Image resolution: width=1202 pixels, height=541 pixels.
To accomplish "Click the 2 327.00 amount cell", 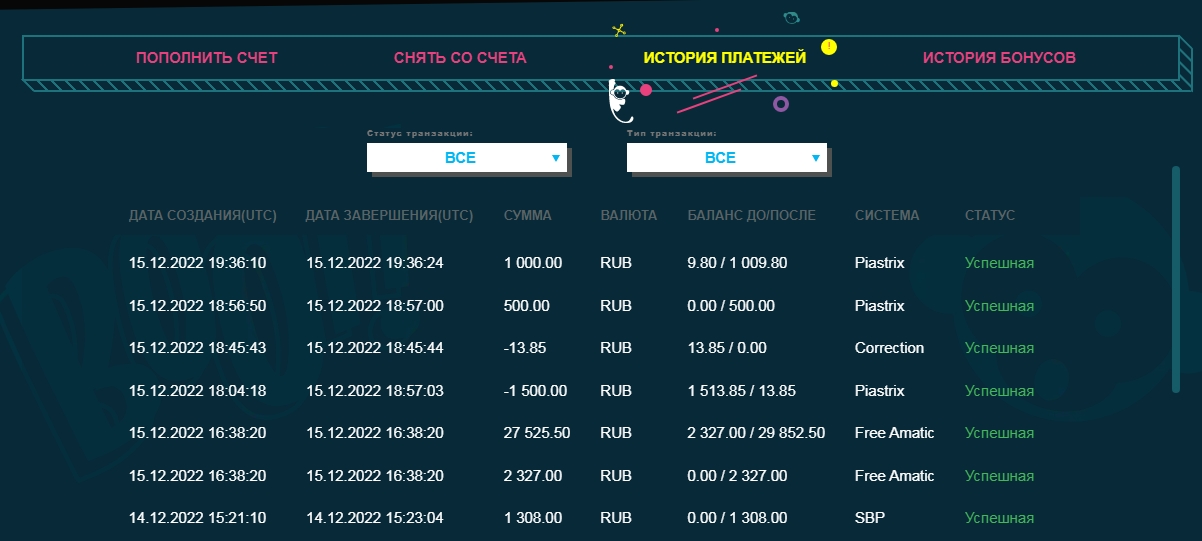I will coord(533,476).
